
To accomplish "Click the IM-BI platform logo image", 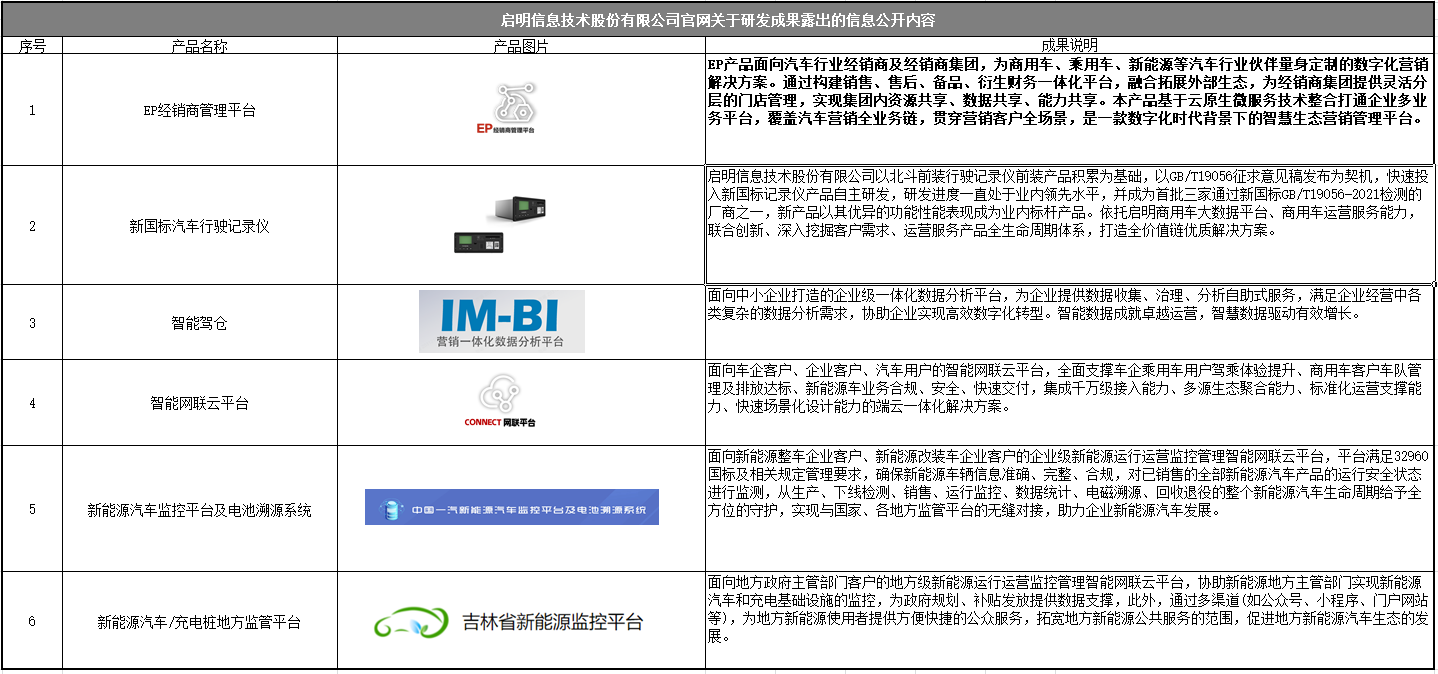I will [501, 321].
